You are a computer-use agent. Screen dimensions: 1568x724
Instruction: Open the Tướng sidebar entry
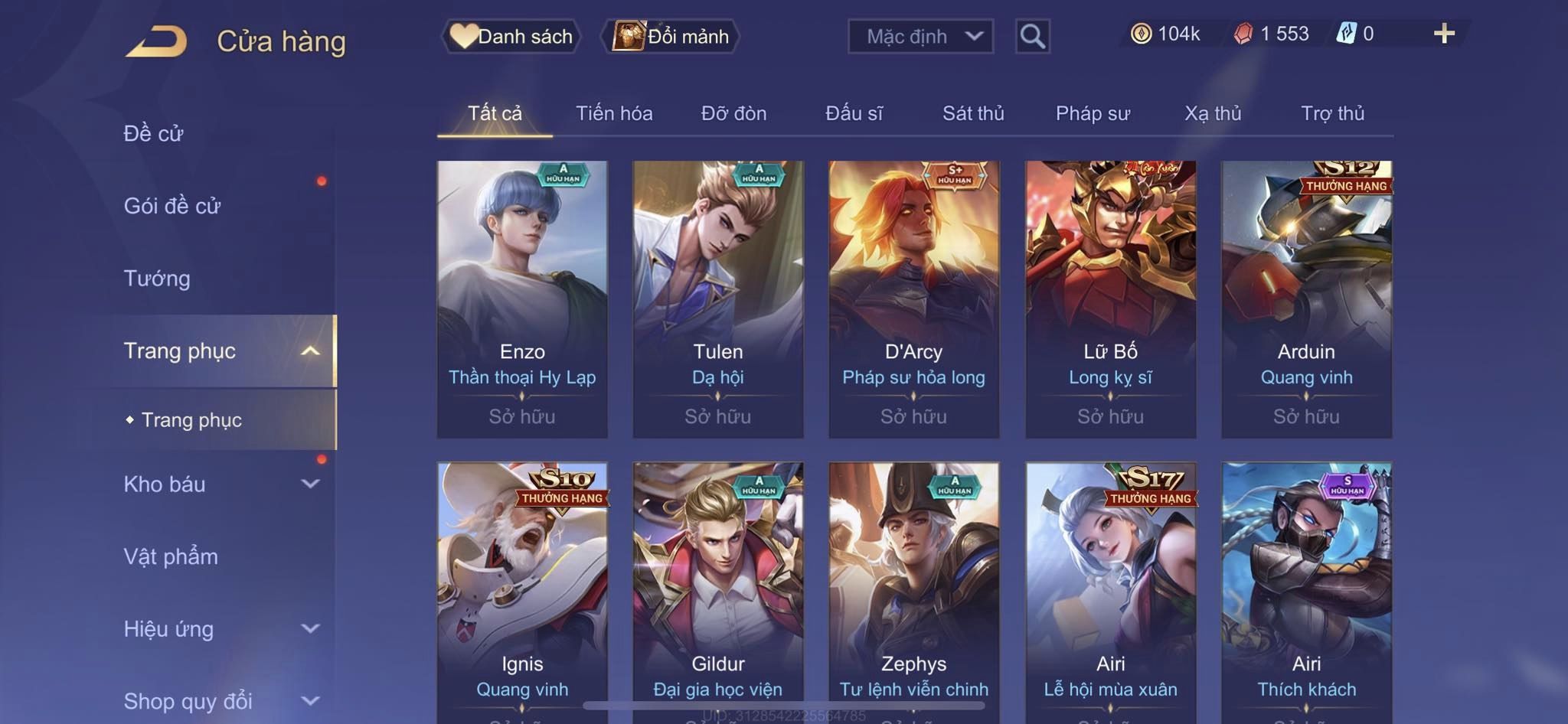click(157, 278)
